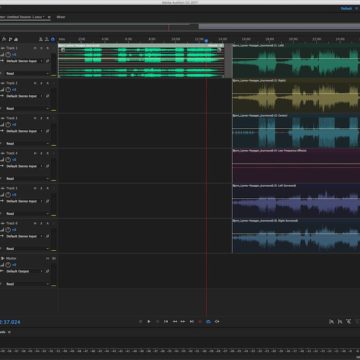
Task: Click the Play button in transport
Action: pos(149,322)
